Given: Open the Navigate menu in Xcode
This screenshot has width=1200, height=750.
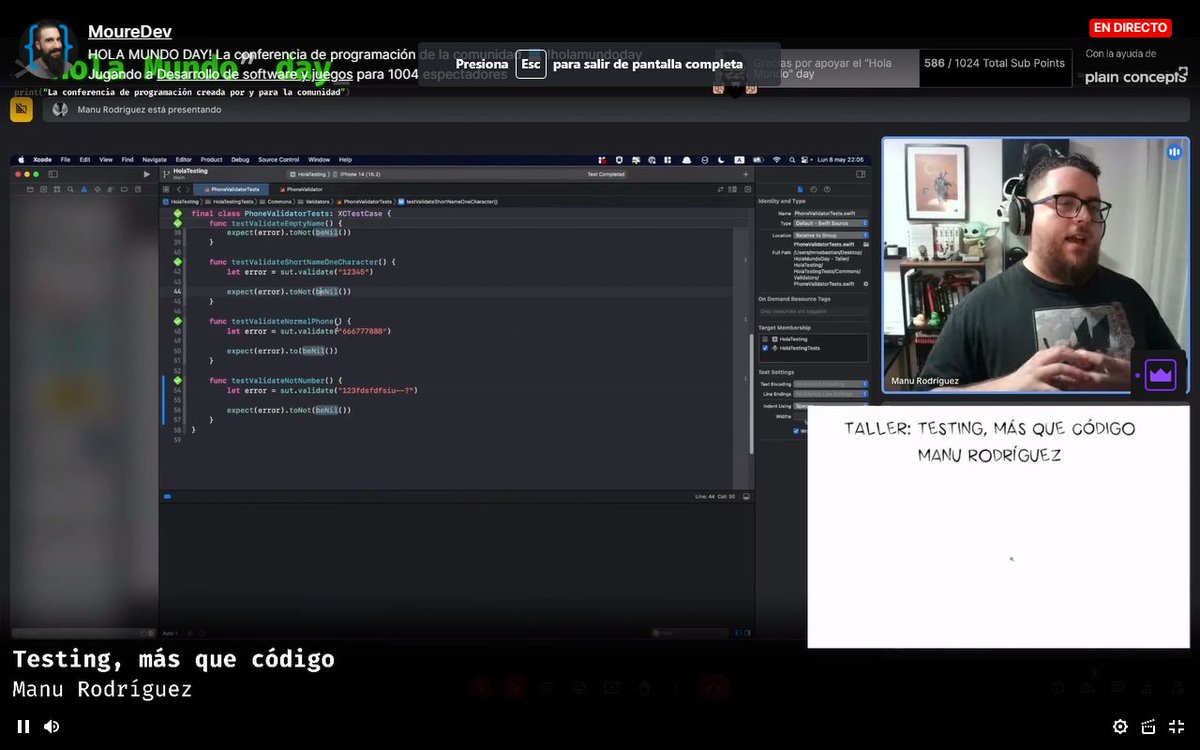Looking at the screenshot, I should point(154,160).
